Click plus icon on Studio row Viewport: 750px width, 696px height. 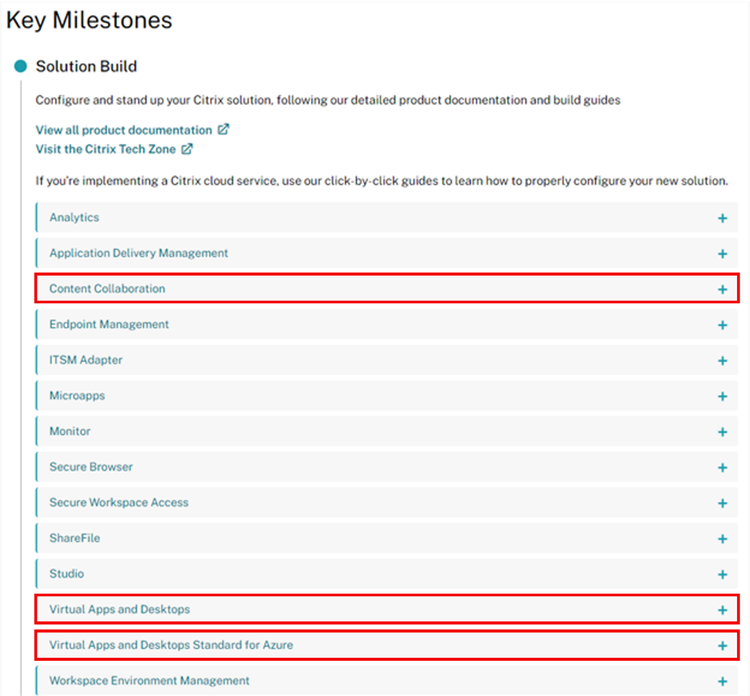click(x=722, y=574)
